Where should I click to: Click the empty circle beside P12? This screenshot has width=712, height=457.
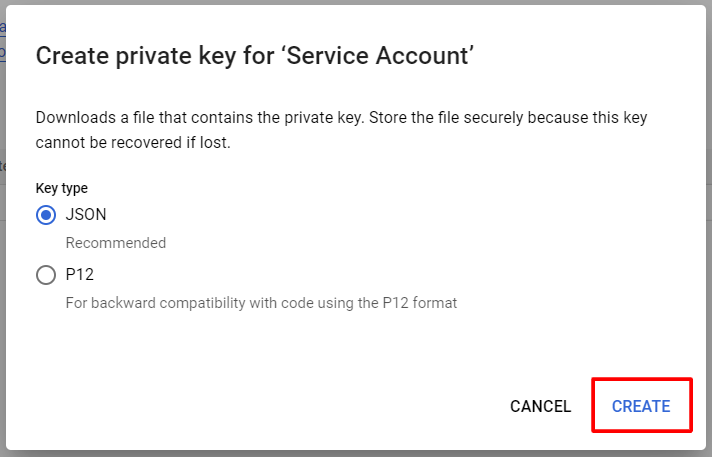[46, 275]
